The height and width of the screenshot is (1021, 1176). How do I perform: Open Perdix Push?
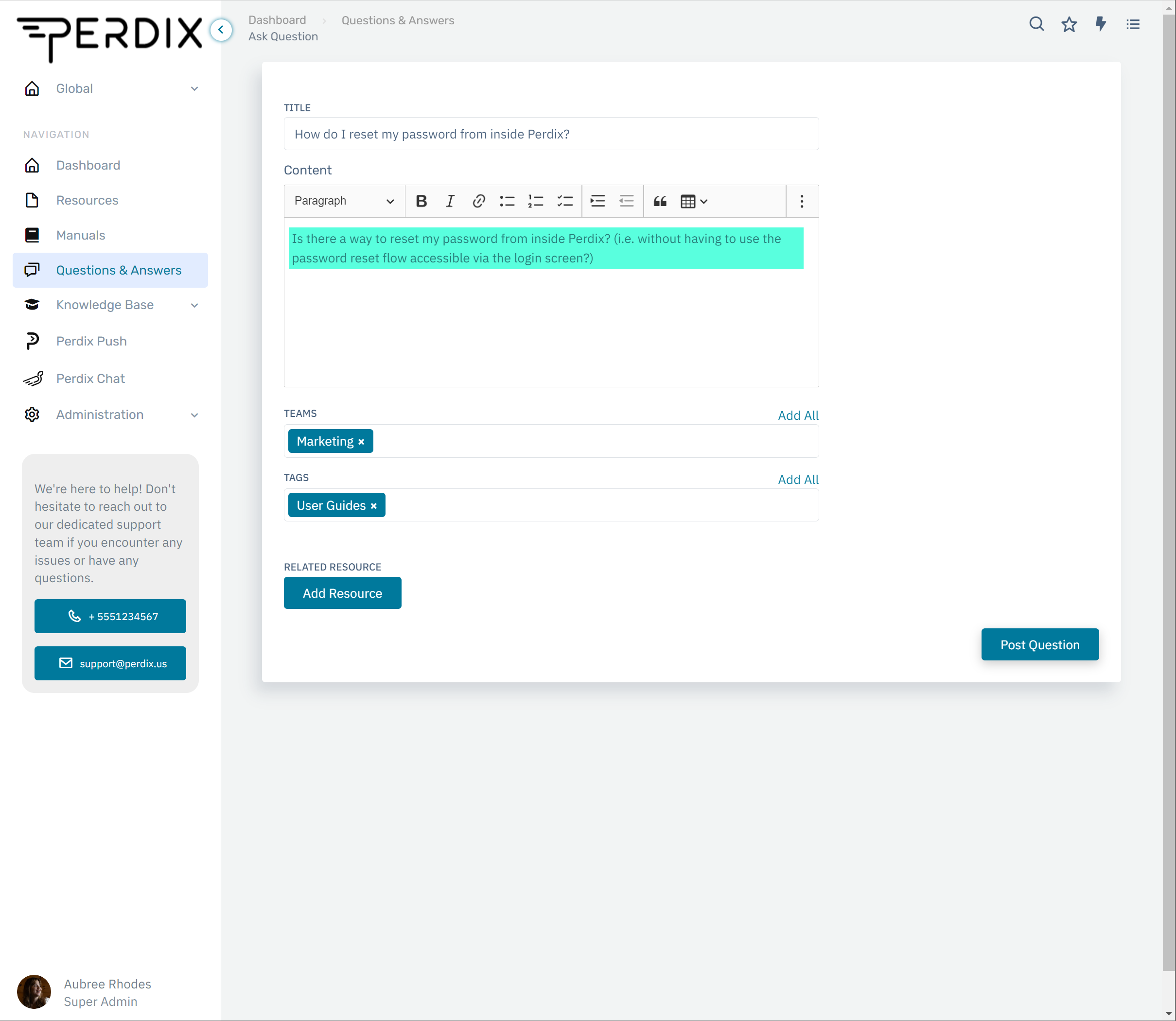(x=110, y=341)
